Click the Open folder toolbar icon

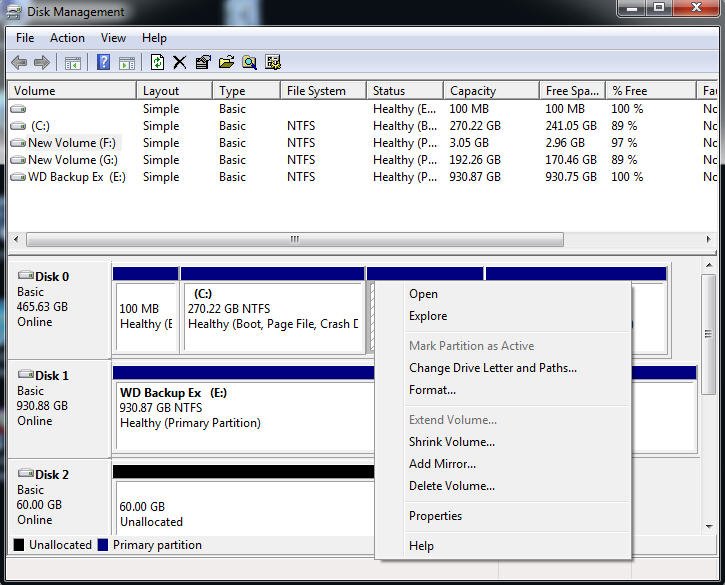point(226,62)
